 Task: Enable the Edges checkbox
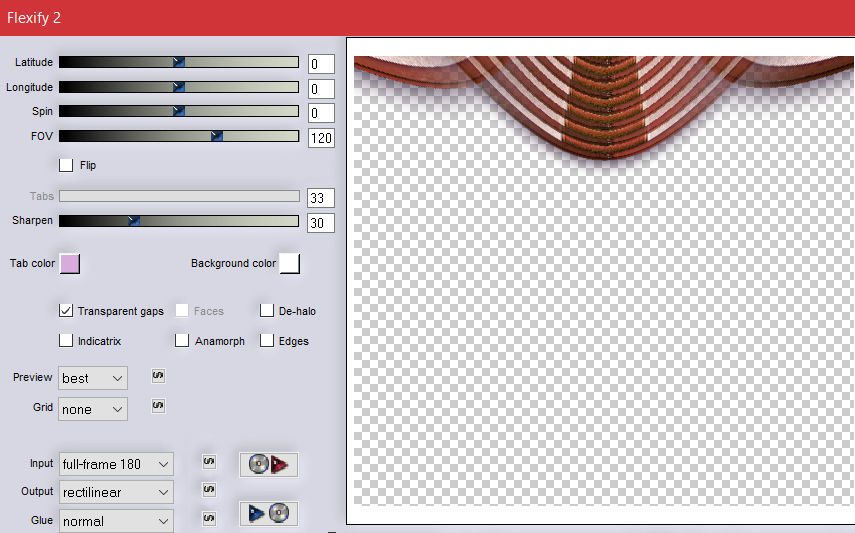click(267, 340)
